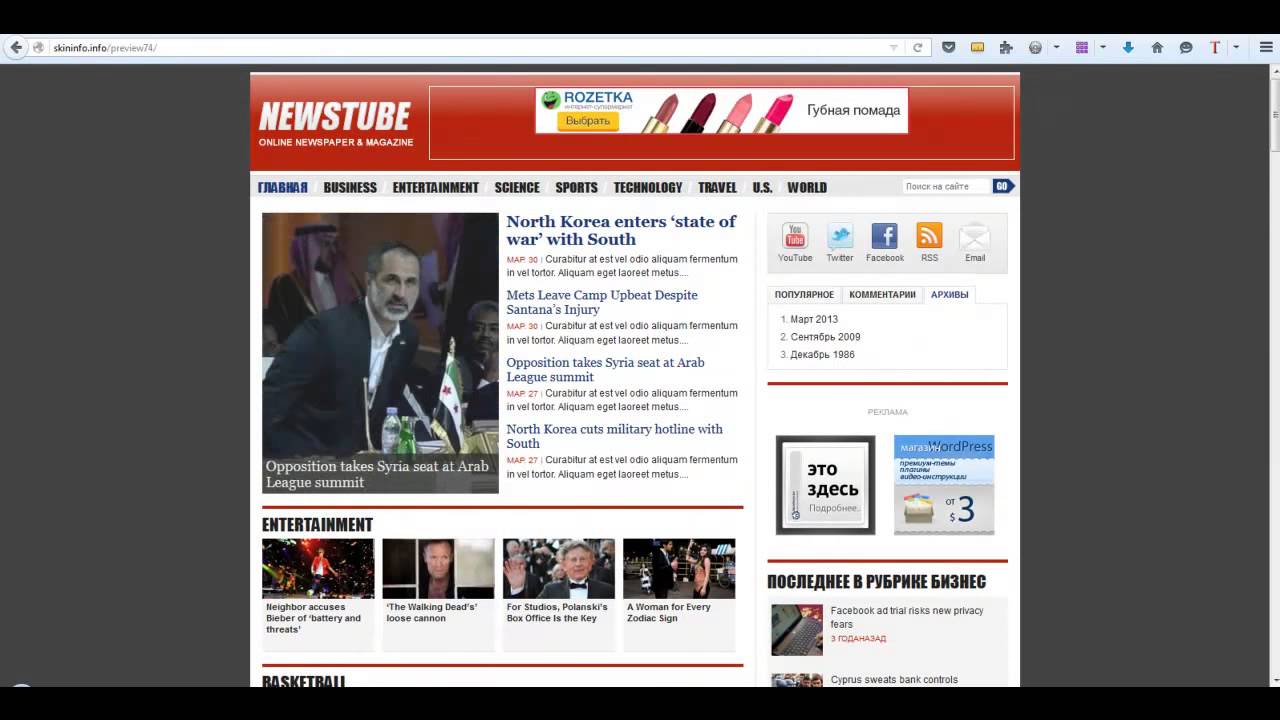This screenshot has height=720, width=1280.
Task: Click the GO search button
Action: pos(1002,186)
